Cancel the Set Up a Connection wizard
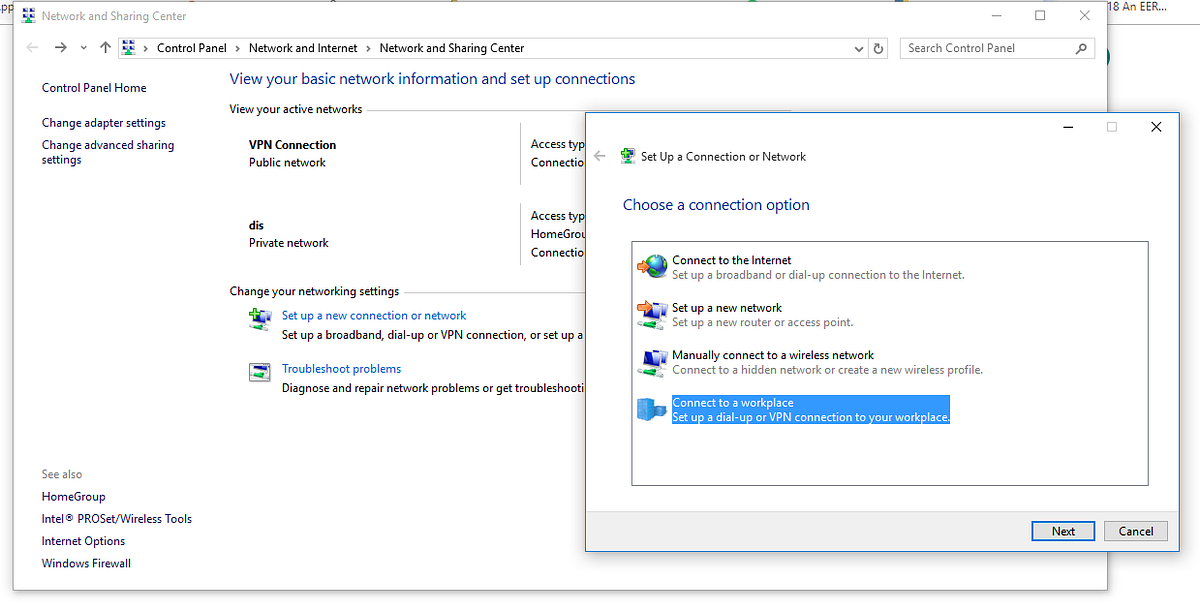The image size is (1200, 605). pos(1136,531)
